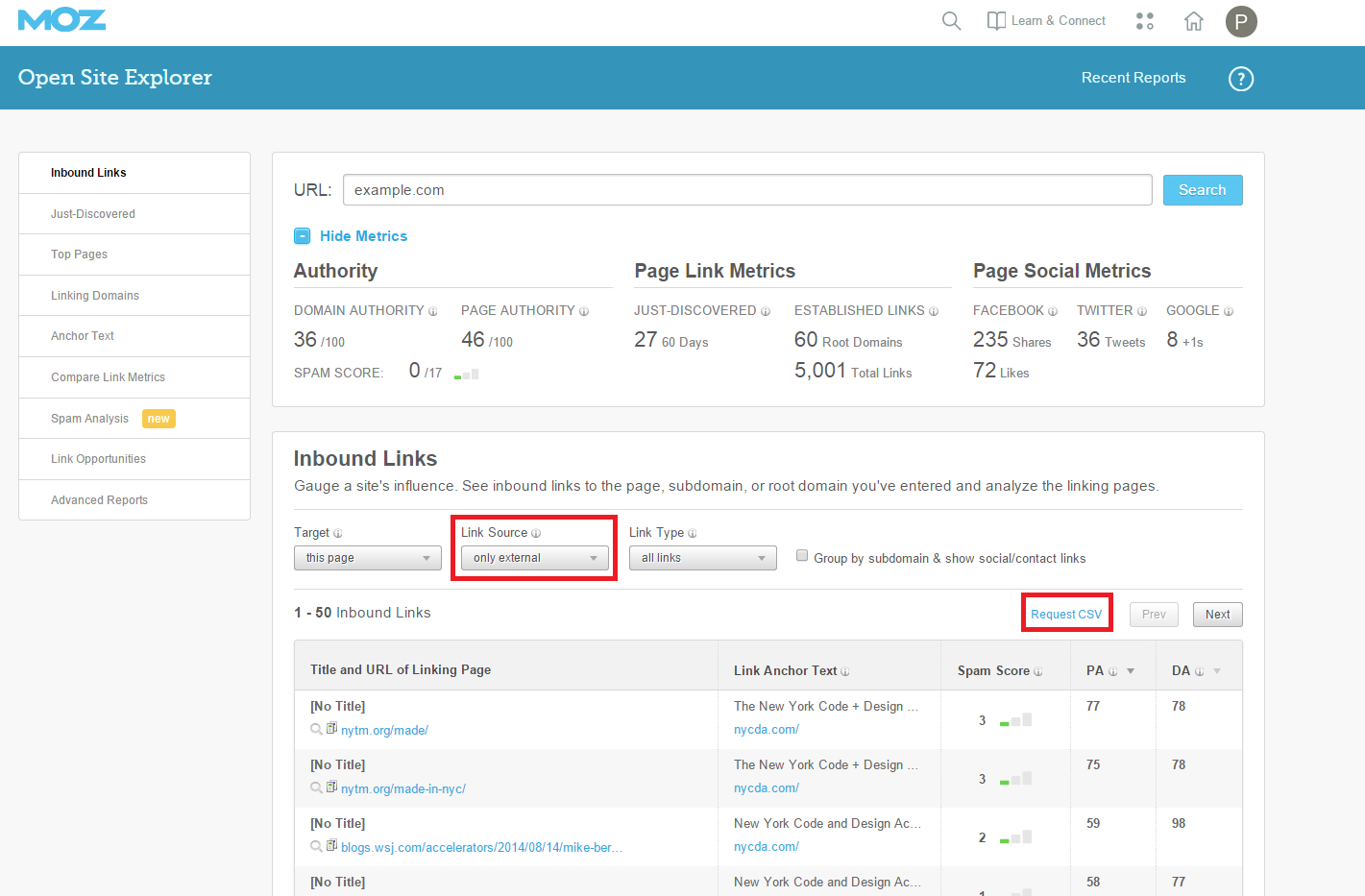Image resolution: width=1365 pixels, height=896 pixels.
Task: Click the 'new' badge on Spam Analysis
Action: click(158, 419)
